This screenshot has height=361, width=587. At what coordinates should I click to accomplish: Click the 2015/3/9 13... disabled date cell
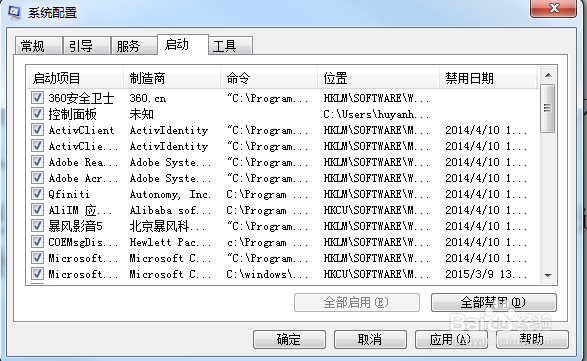pos(486,274)
